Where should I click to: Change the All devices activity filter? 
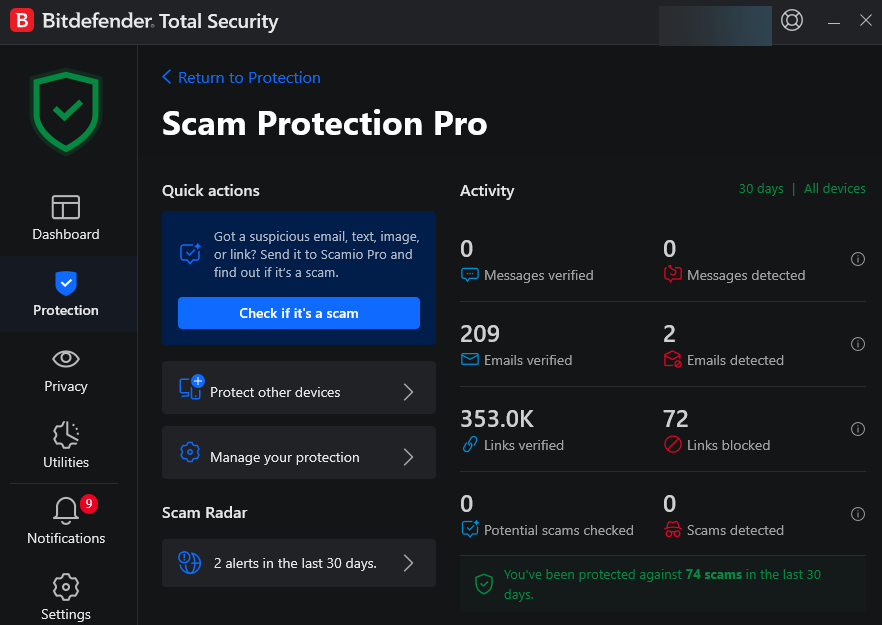[834, 189]
